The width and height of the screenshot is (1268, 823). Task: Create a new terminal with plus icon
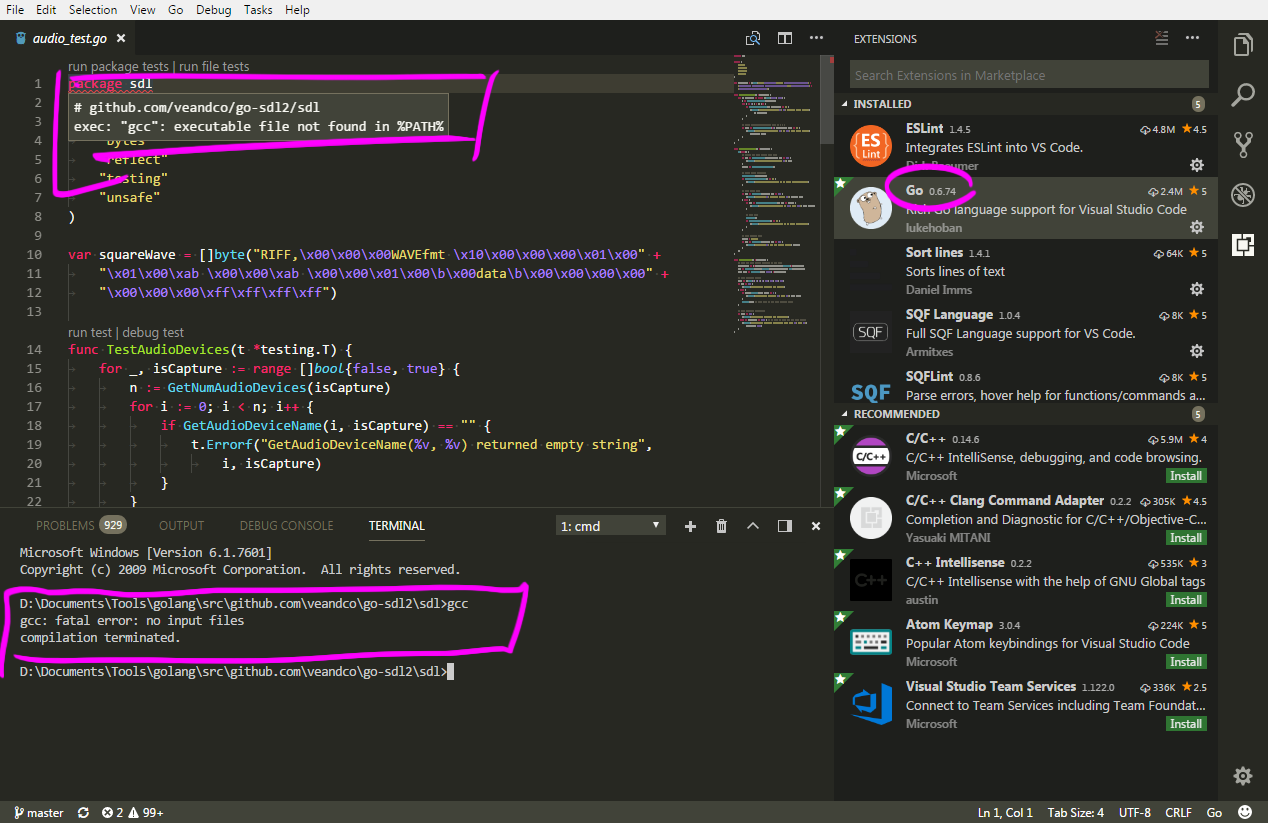[x=690, y=526]
